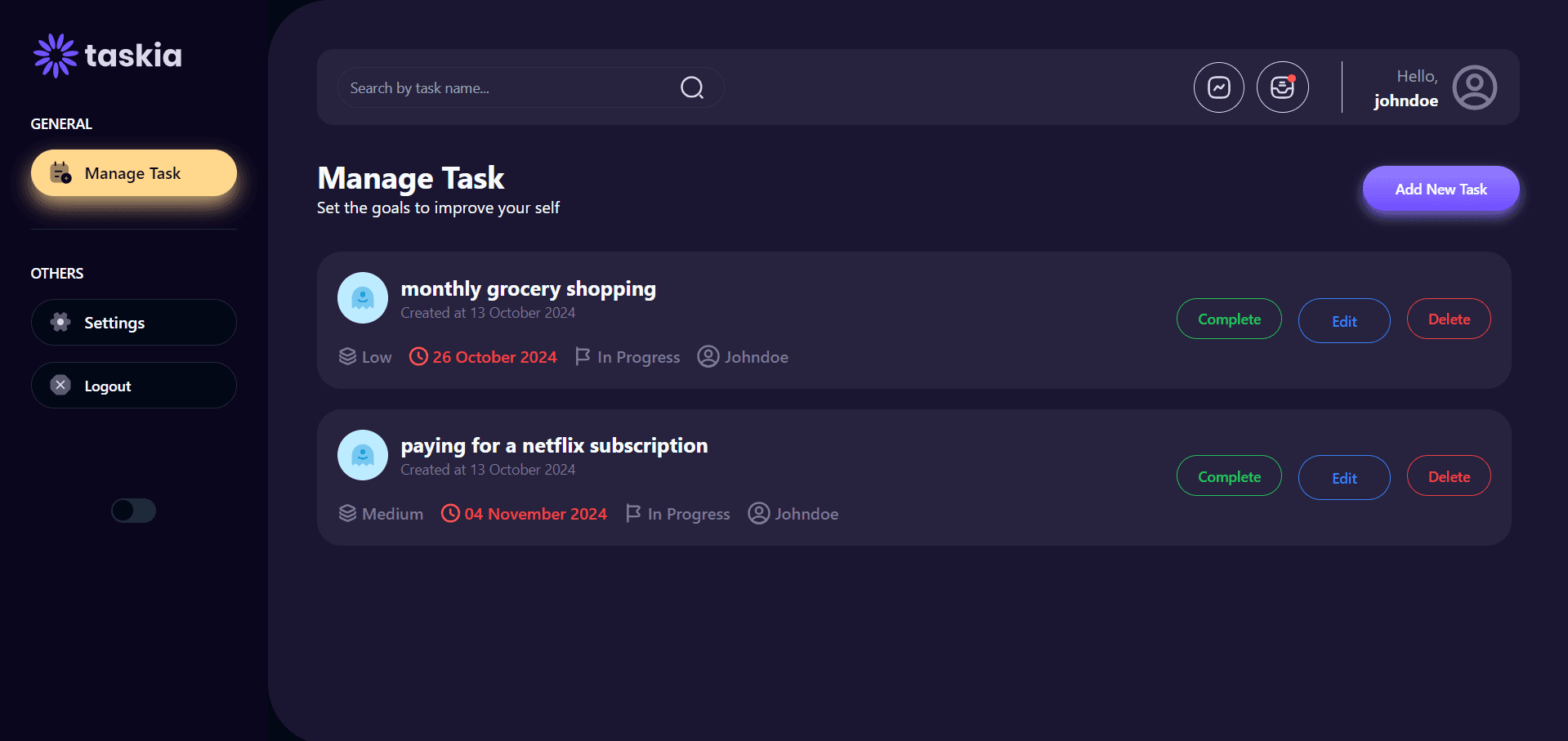The width and height of the screenshot is (1568, 741).
Task: Click the clock icon beside 26 October 2024
Action: pos(418,356)
